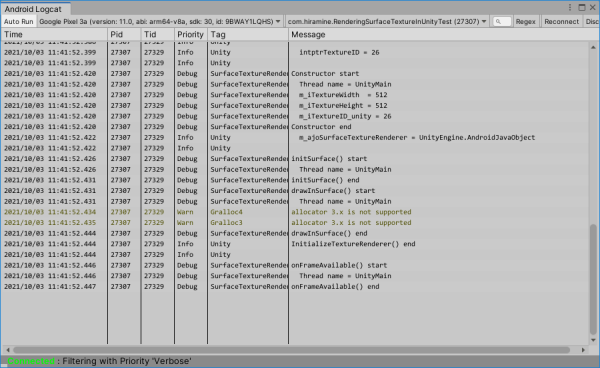Click the allocator message in Gralloc3 row

[x=351, y=223]
